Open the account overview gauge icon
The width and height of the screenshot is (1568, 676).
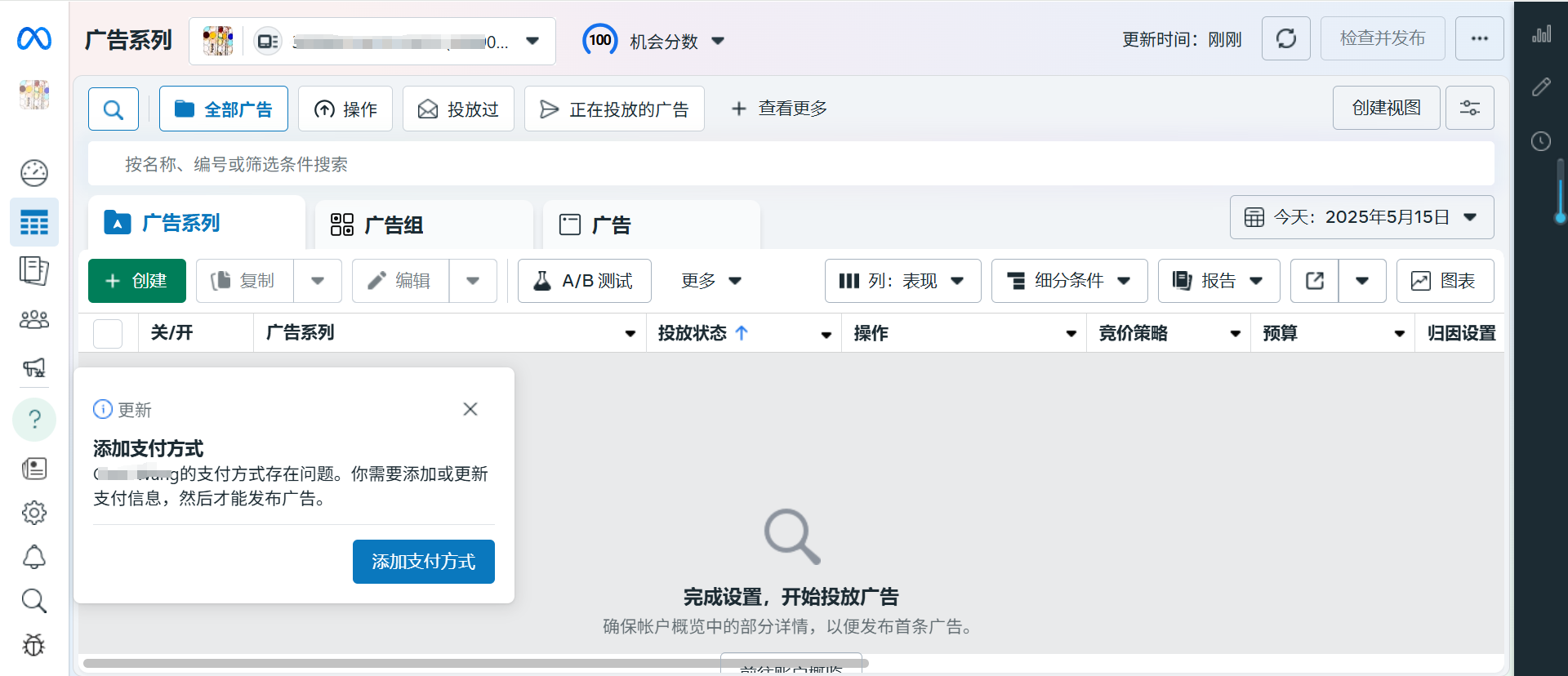pyautogui.click(x=34, y=172)
